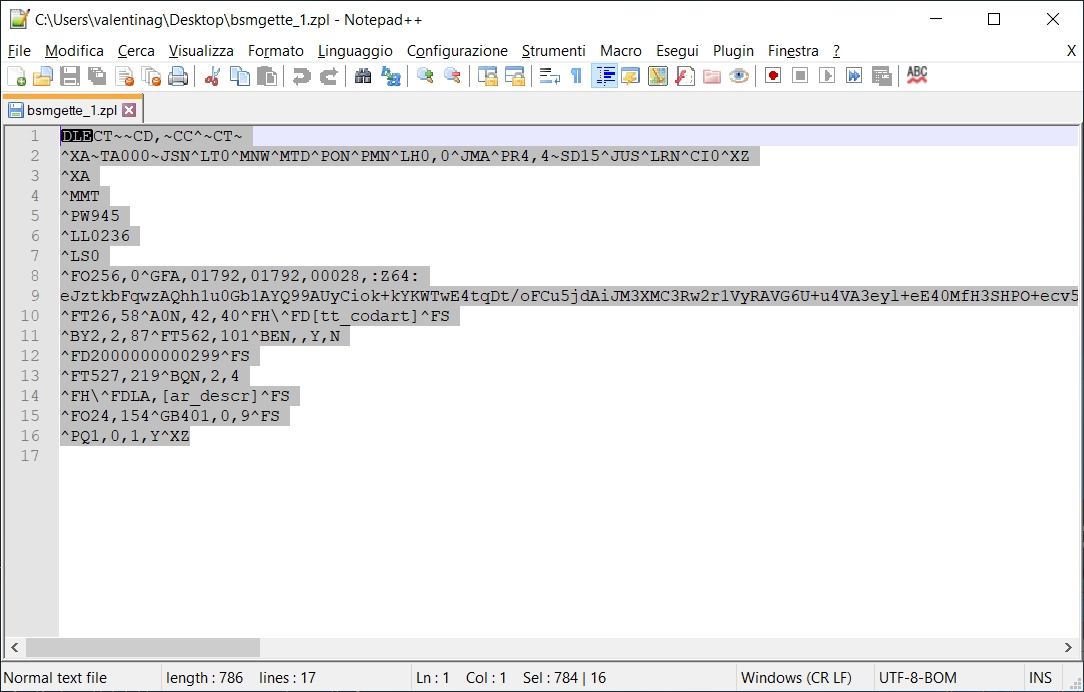Open the Esegui menu
The image size is (1084, 692).
pyautogui.click(x=677, y=50)
